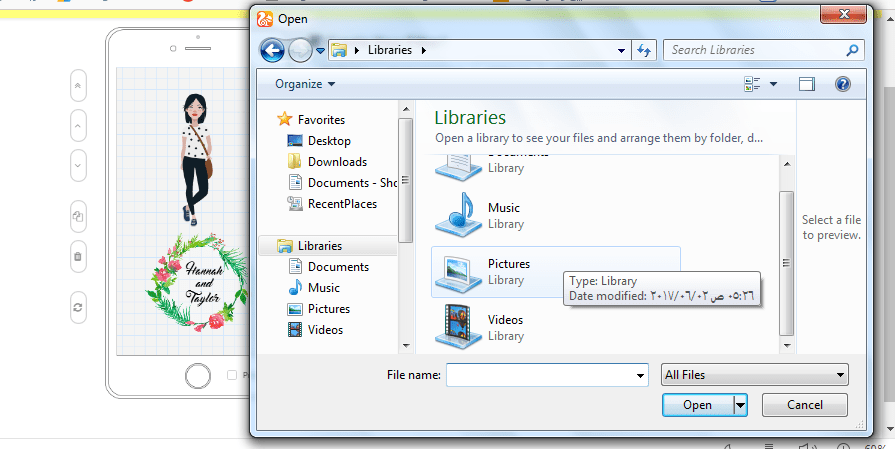Click the move layer up chevron icon
895x449 pixels.
[78, 126]
